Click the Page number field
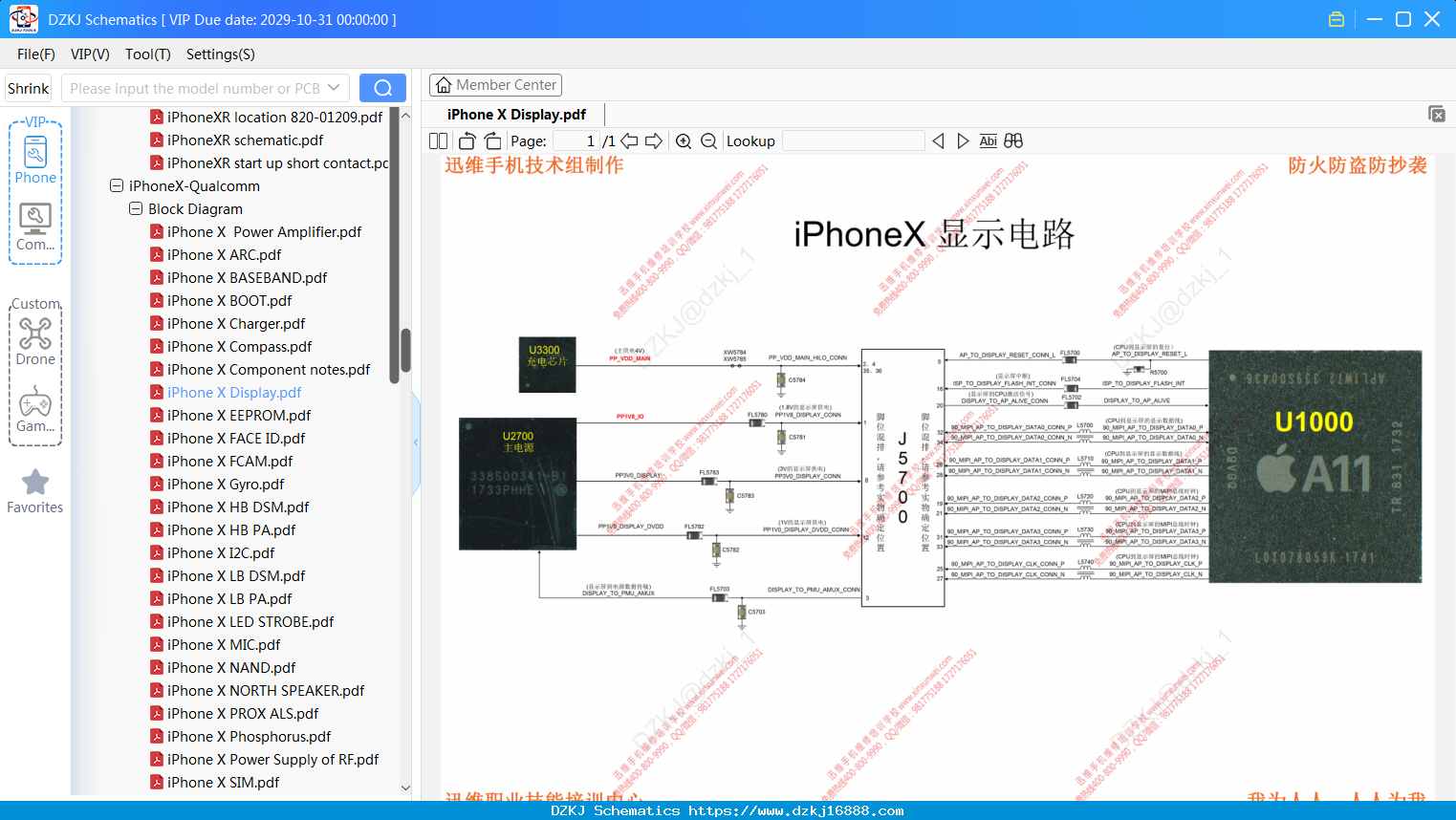 tap(576, 140)
